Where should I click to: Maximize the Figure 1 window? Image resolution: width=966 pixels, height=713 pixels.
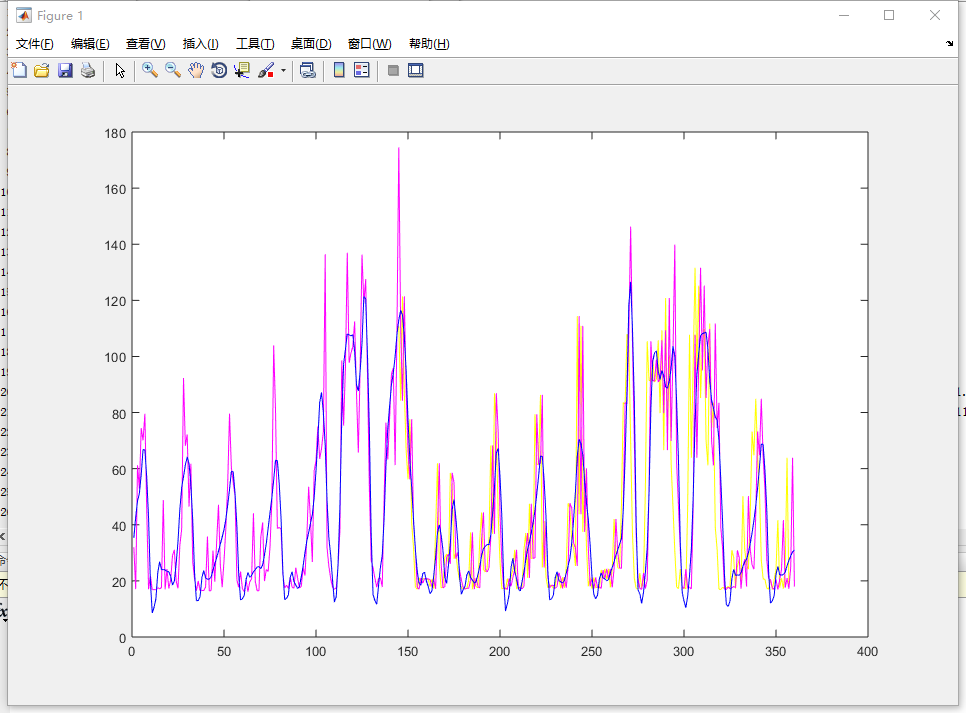pyautogui.click(x=889, y=15)
